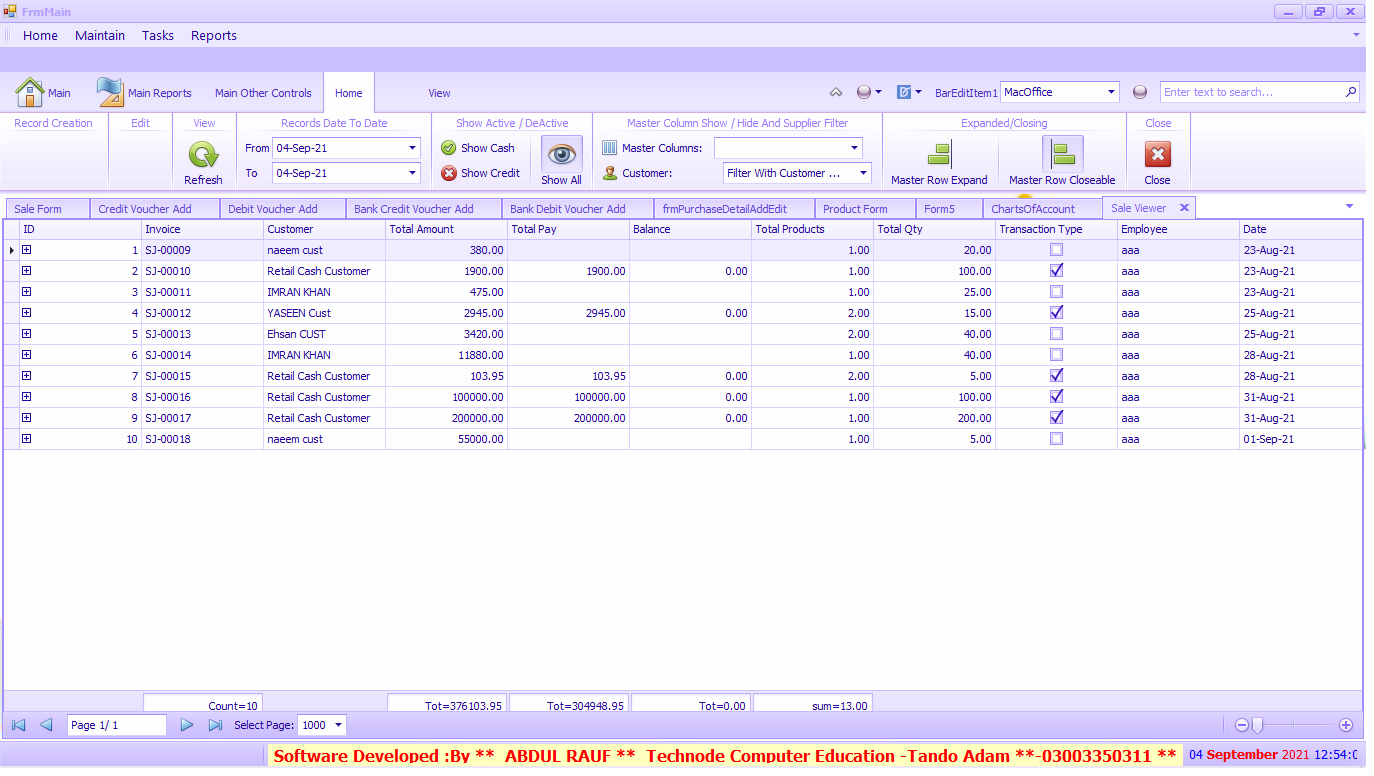Click the search text field
1374x776 pixels.
point(1252,92)
